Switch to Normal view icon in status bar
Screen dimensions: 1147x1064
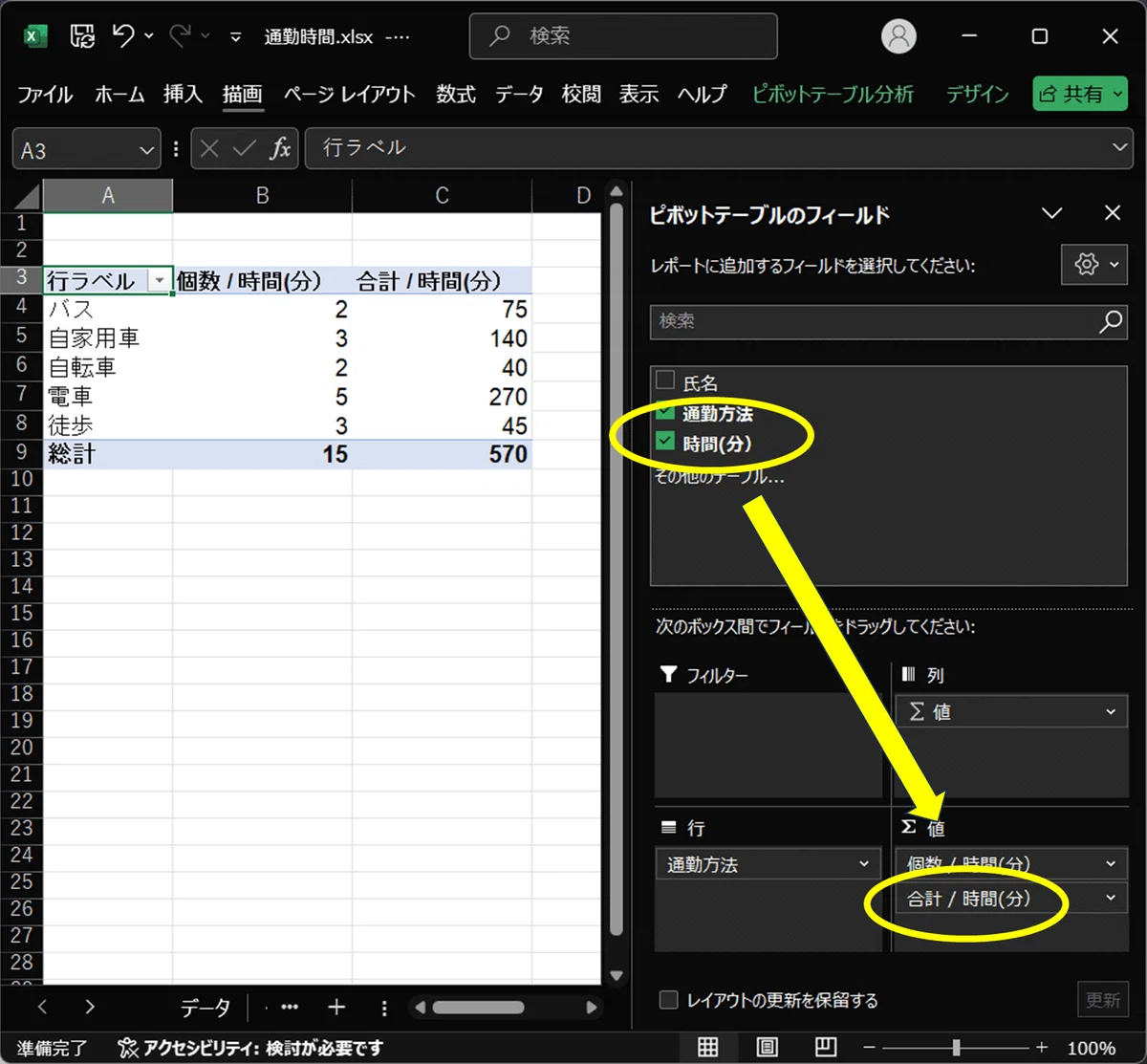[708, 1047]
